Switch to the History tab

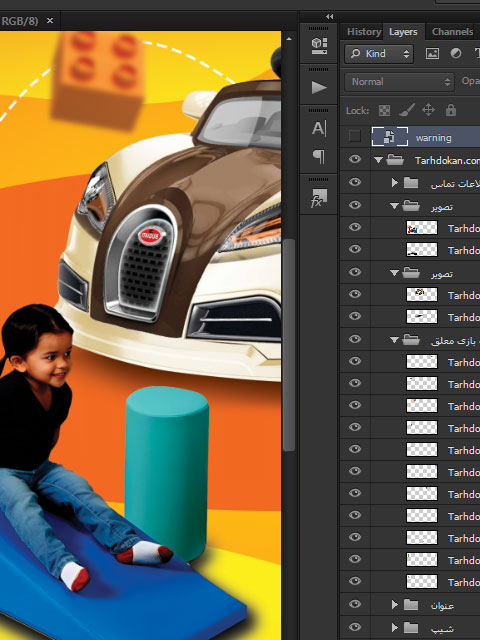point(364,31)
